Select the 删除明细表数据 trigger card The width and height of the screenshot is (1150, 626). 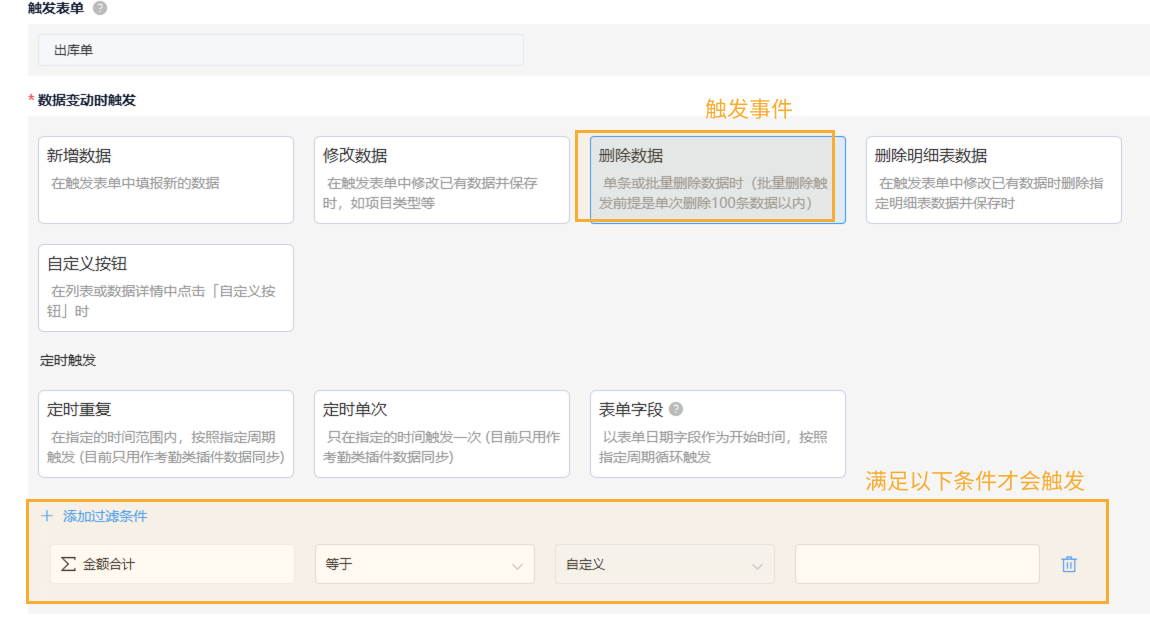pos(993,180)
